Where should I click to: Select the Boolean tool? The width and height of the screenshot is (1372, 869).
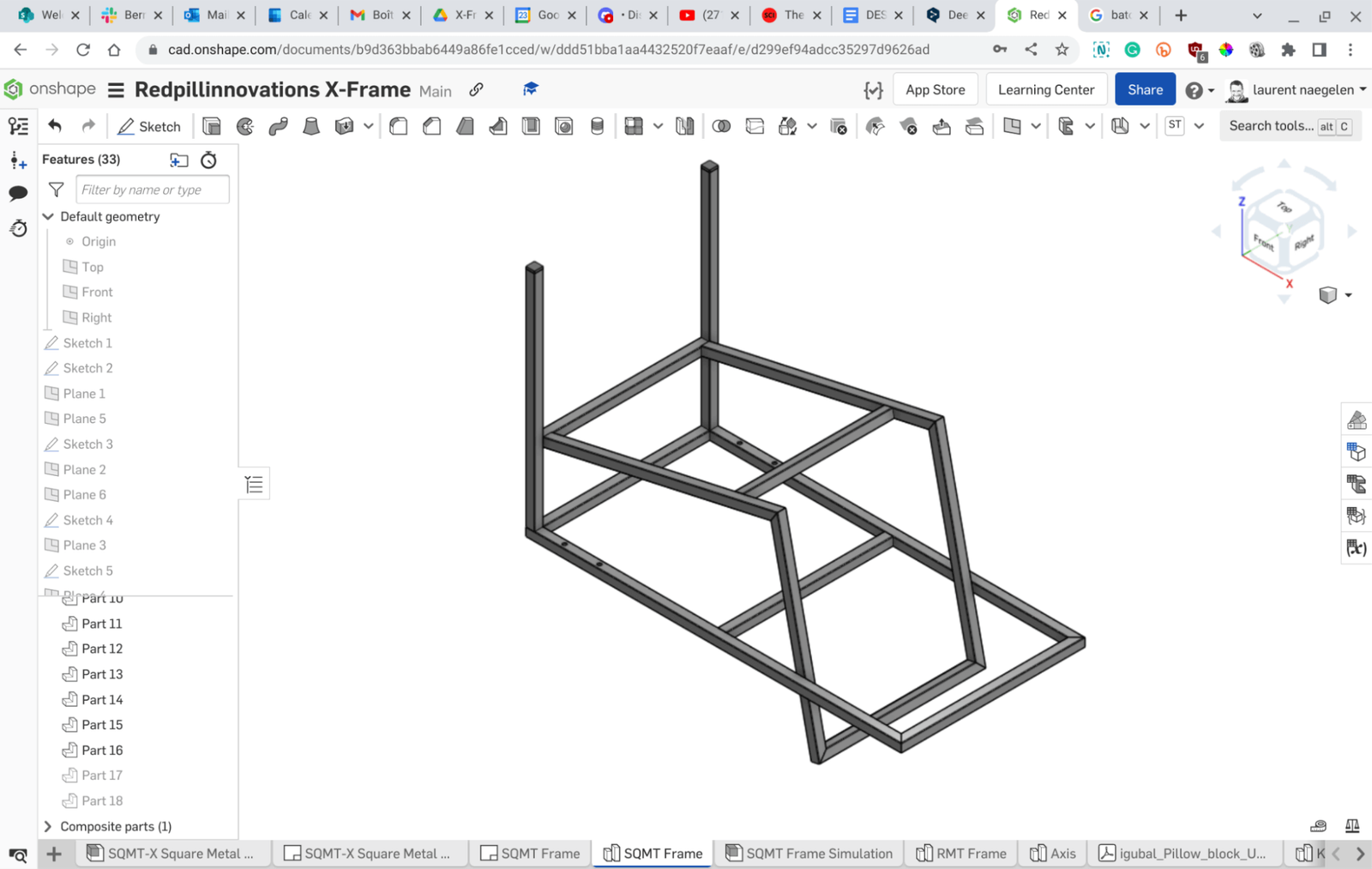pyautogui.click(x=722, y=126)
